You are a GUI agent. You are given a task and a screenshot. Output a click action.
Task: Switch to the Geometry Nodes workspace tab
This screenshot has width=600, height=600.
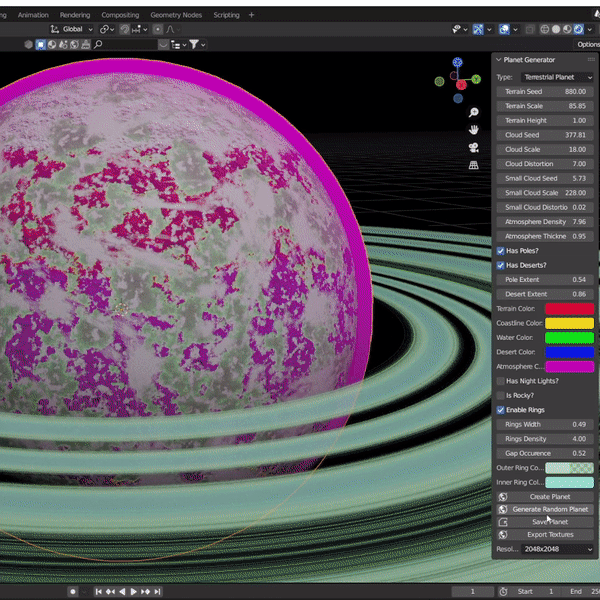176,15
